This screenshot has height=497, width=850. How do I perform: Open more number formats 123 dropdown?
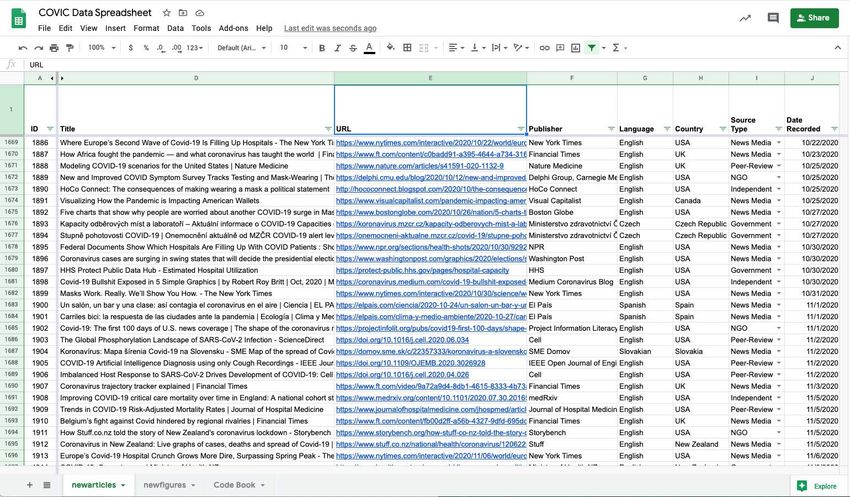195,48
